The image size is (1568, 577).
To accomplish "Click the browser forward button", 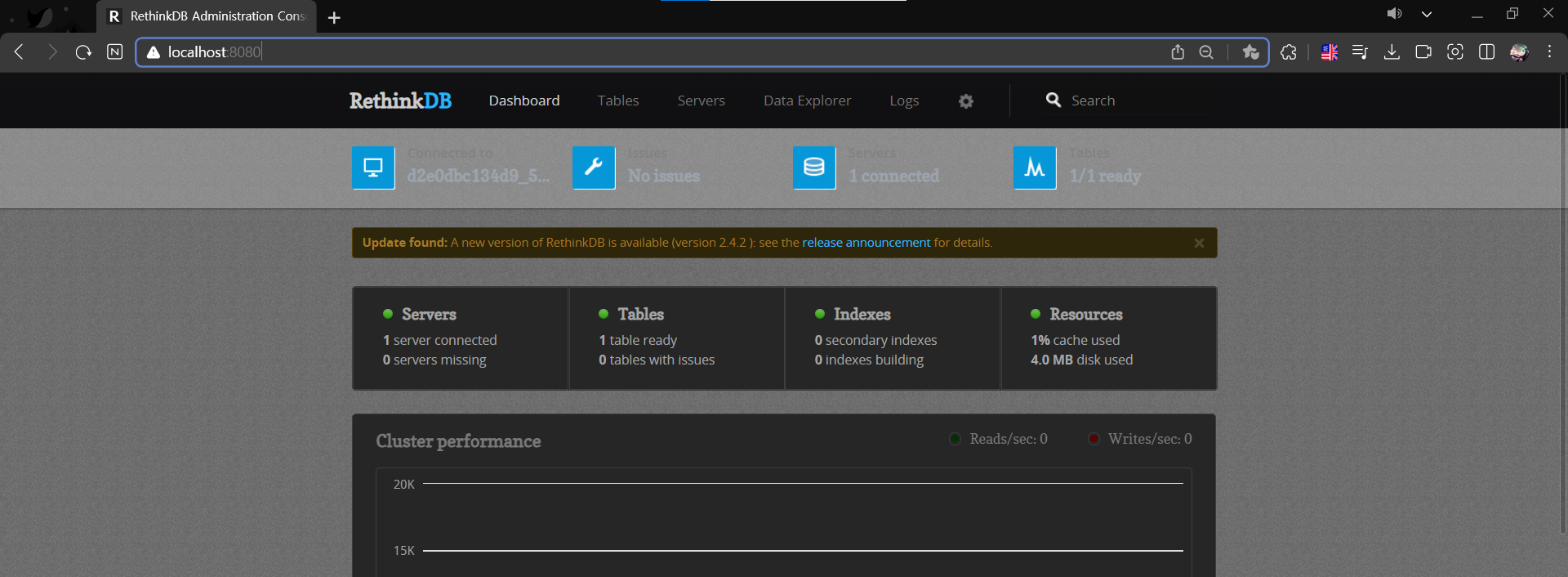I will [52, 52].
